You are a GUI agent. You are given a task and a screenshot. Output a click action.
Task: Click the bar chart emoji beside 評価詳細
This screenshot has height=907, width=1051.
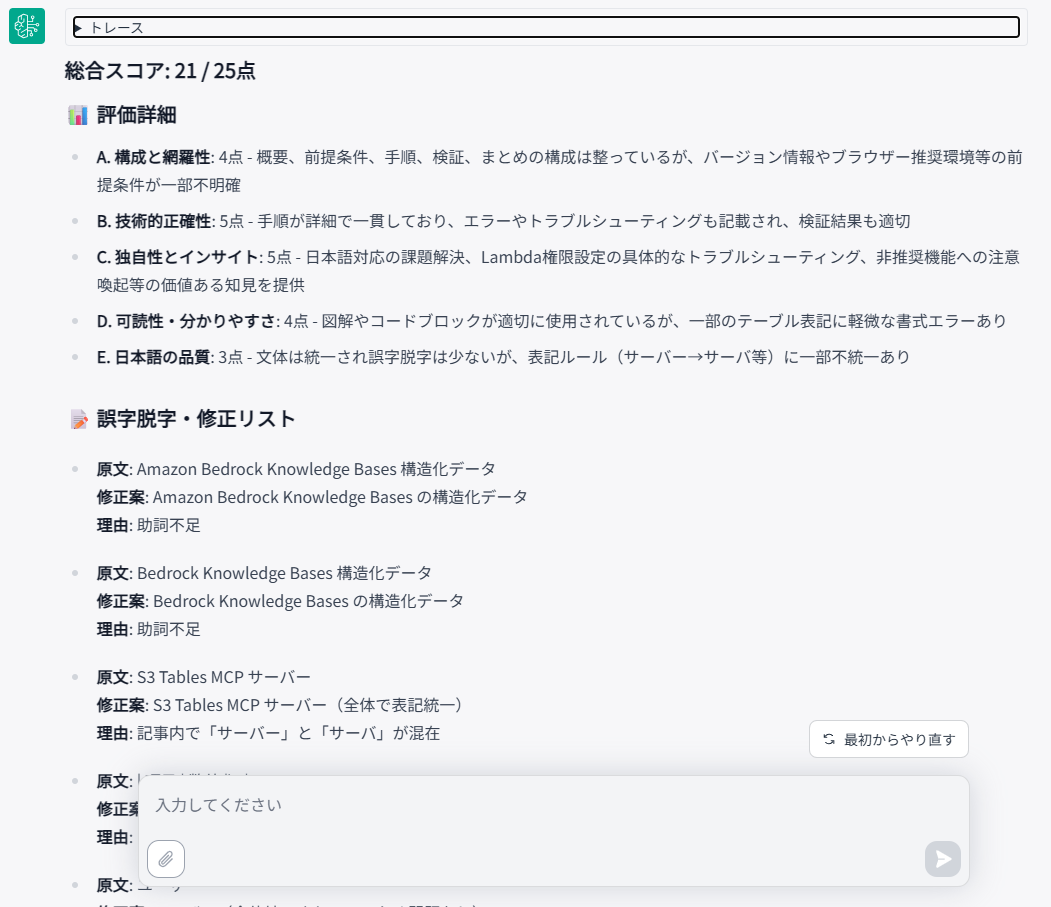point(78,115)
